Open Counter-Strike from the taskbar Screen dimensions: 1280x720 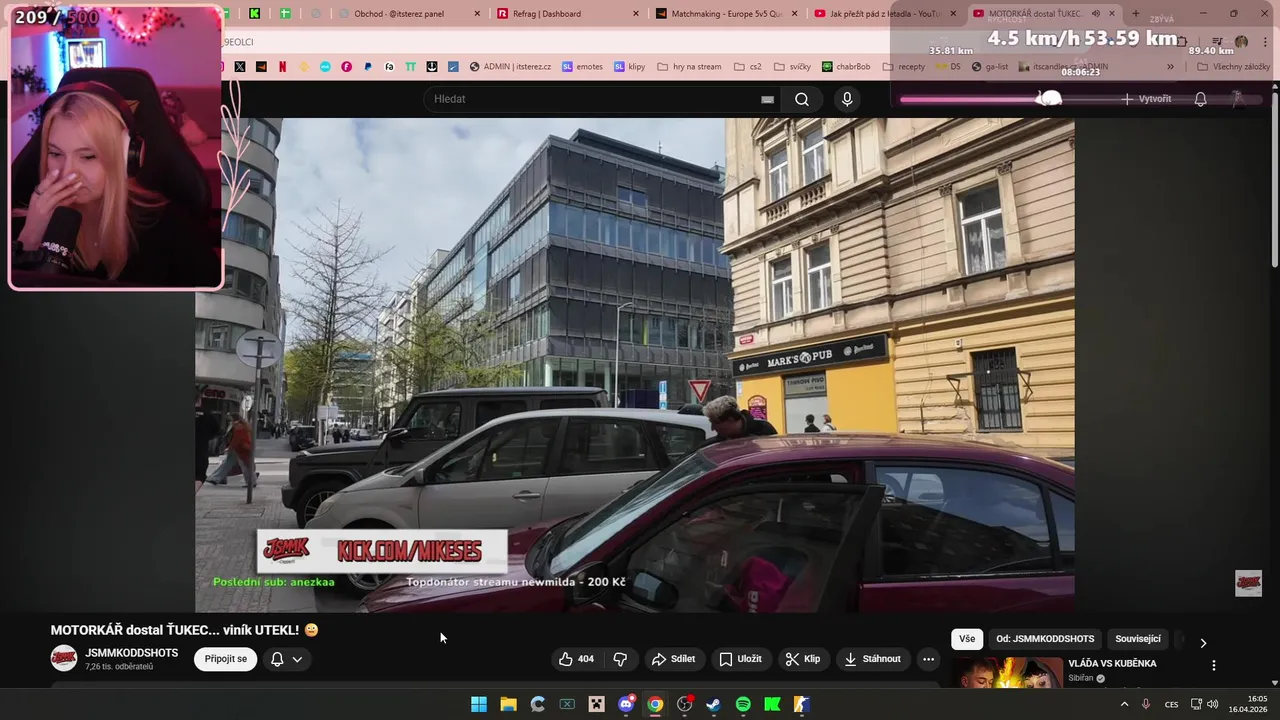pos(801,704)
